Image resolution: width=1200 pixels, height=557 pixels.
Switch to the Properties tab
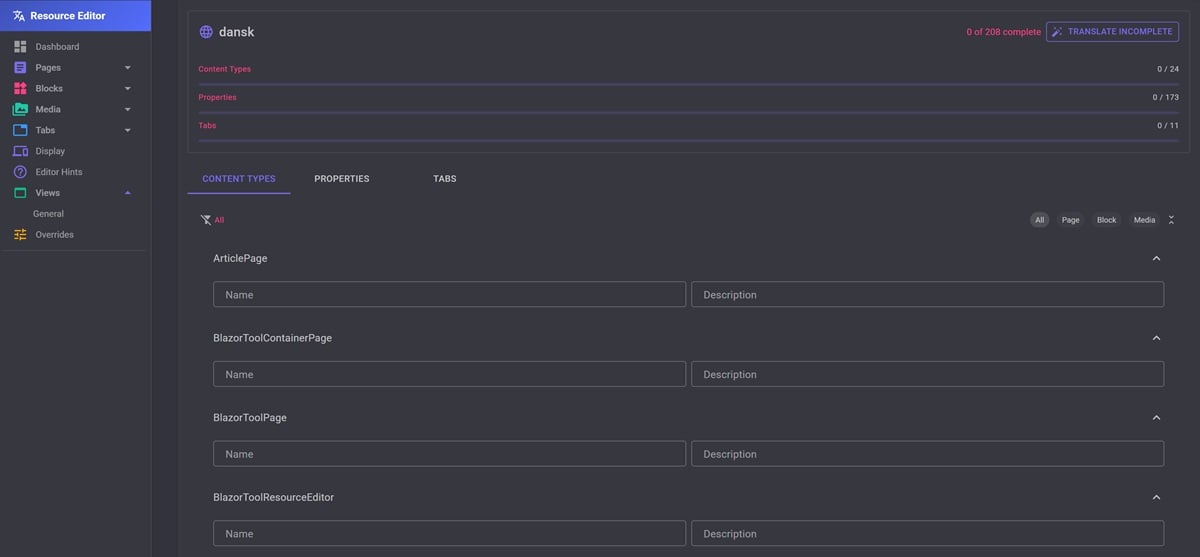[342, 179]
